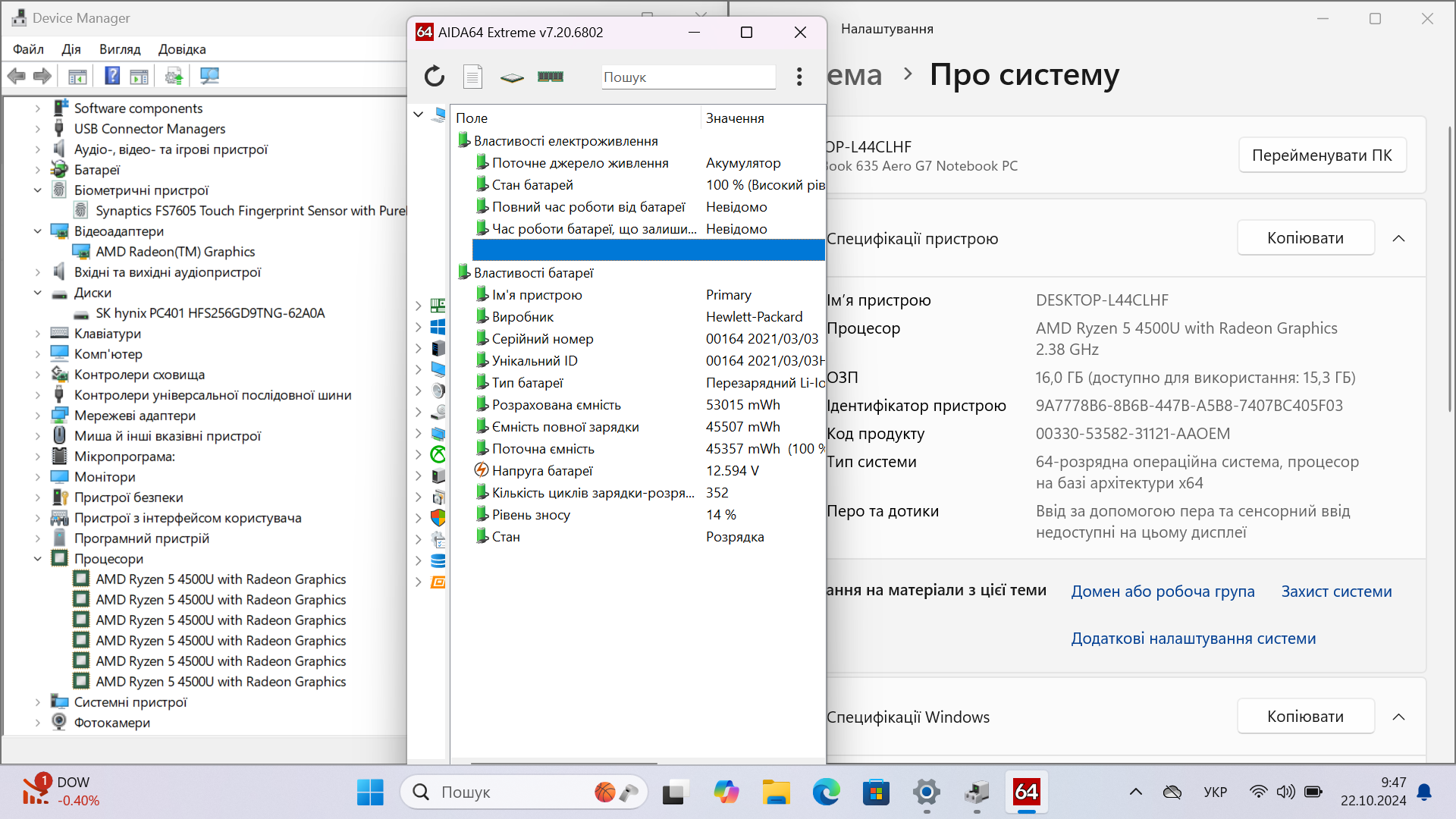Viewport: 1456px width, 819px height.
Task: Click the Значення column header in AIDA64
Action: click(x=763, y=118)
